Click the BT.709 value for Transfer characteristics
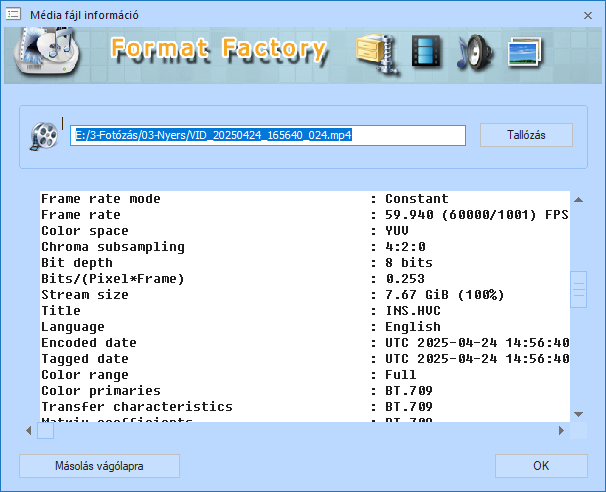The image size is (606, 492). coord(409,407)
